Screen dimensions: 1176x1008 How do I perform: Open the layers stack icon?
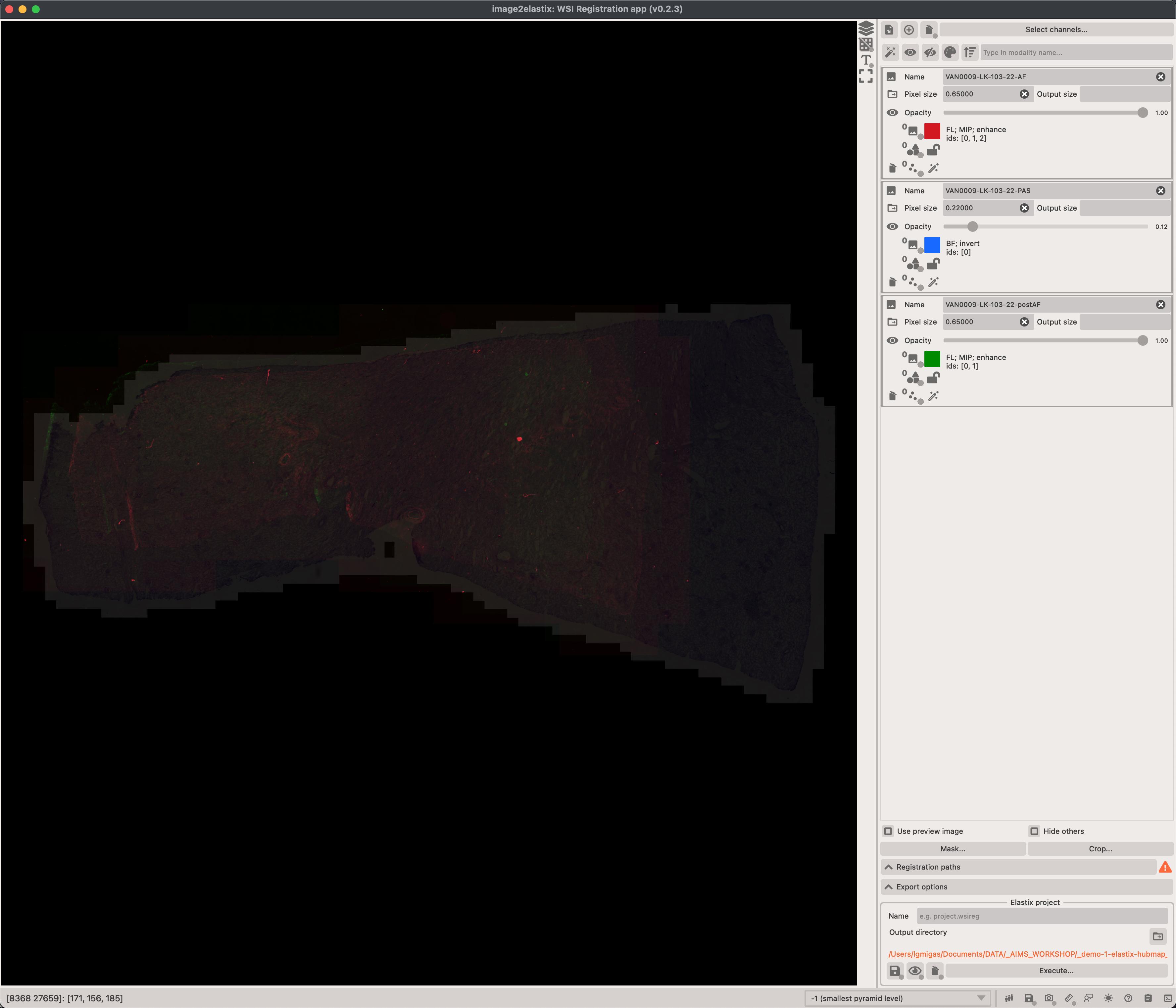click(865, 28)
